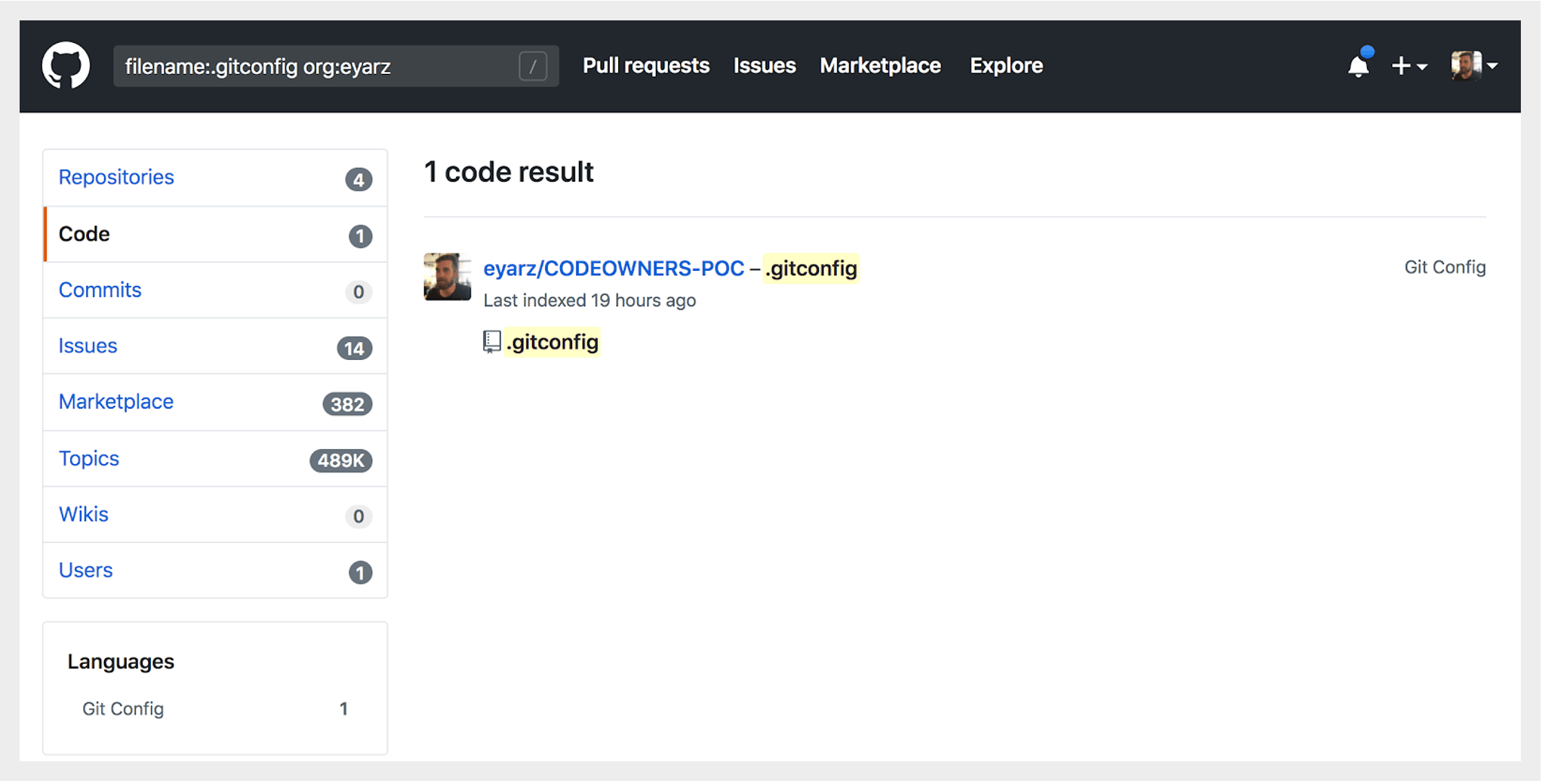Filter by Git Config language

click(215, 709)
